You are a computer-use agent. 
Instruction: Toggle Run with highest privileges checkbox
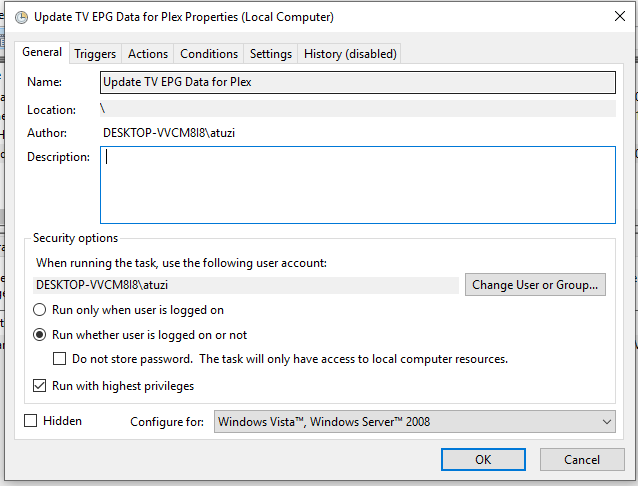(41, 386)
